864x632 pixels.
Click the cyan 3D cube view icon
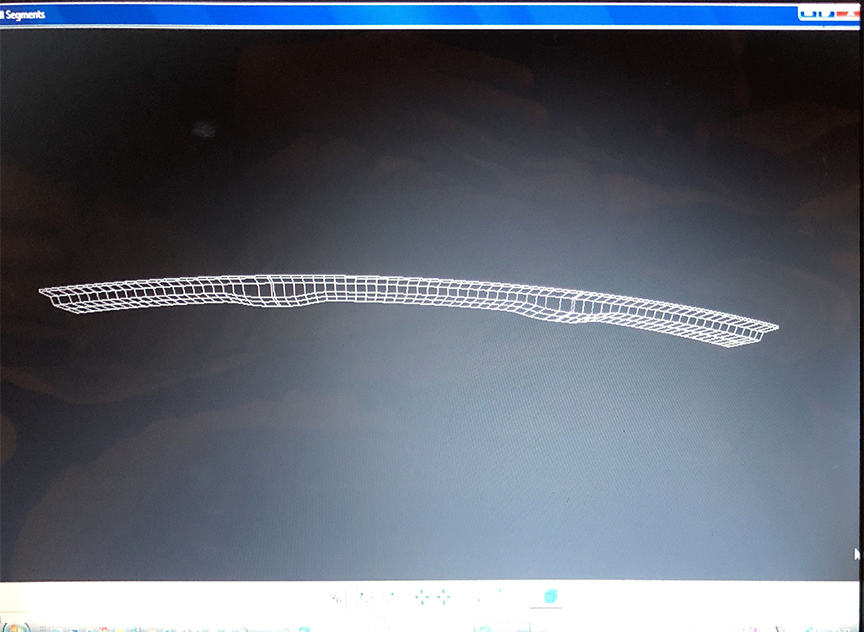[x=549, y=597]
